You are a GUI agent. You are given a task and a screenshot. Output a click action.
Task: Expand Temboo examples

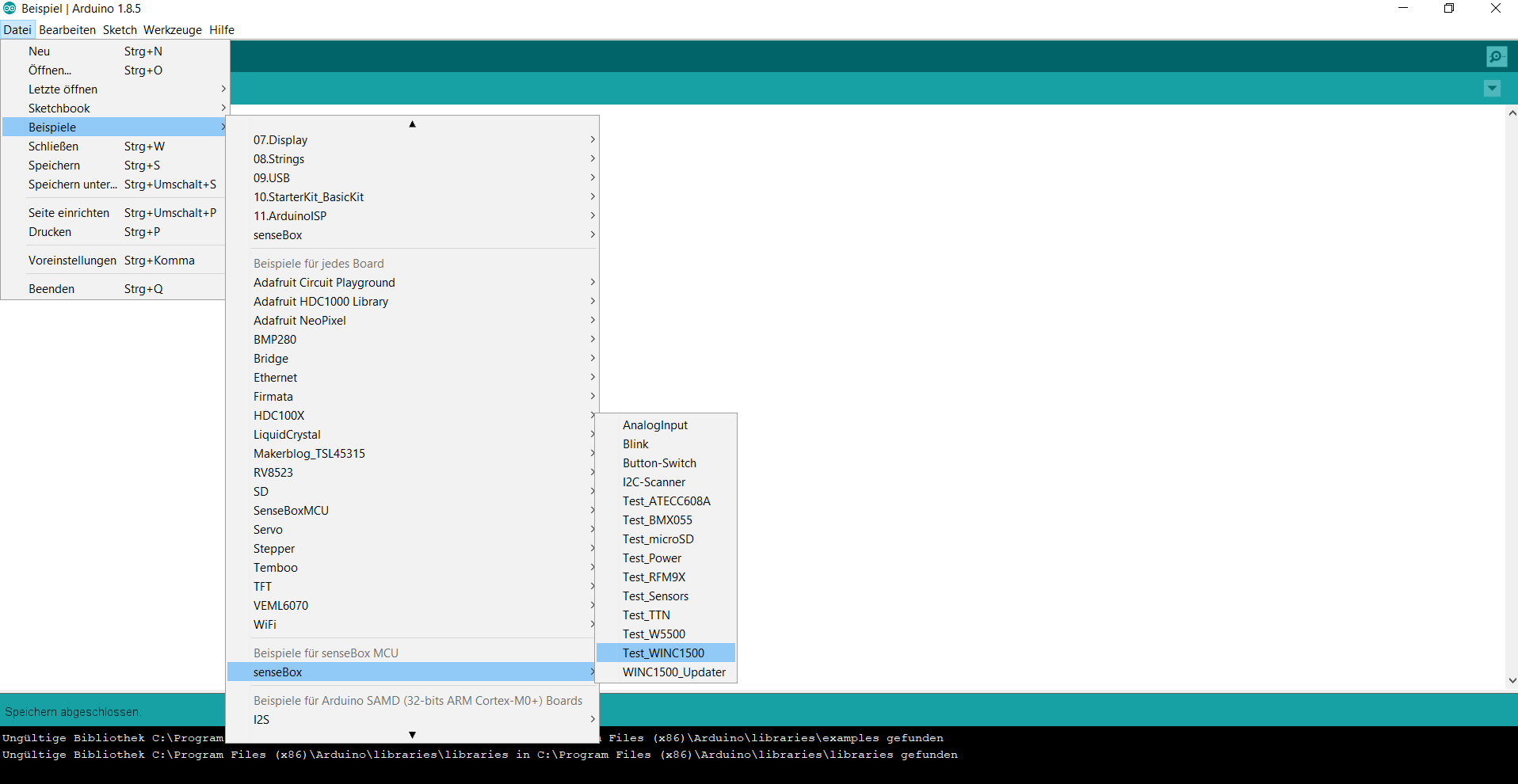(x=413, y=568)
